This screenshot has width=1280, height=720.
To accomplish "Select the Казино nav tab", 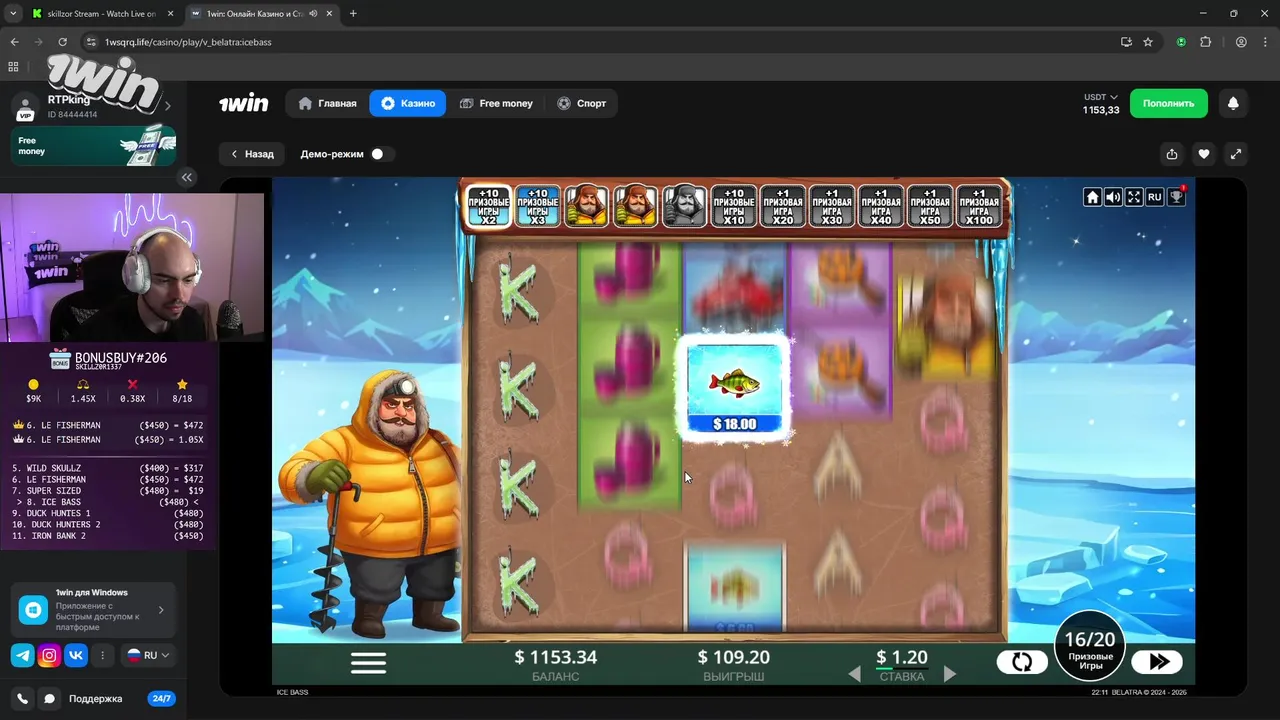I will [x=408, y=103].
